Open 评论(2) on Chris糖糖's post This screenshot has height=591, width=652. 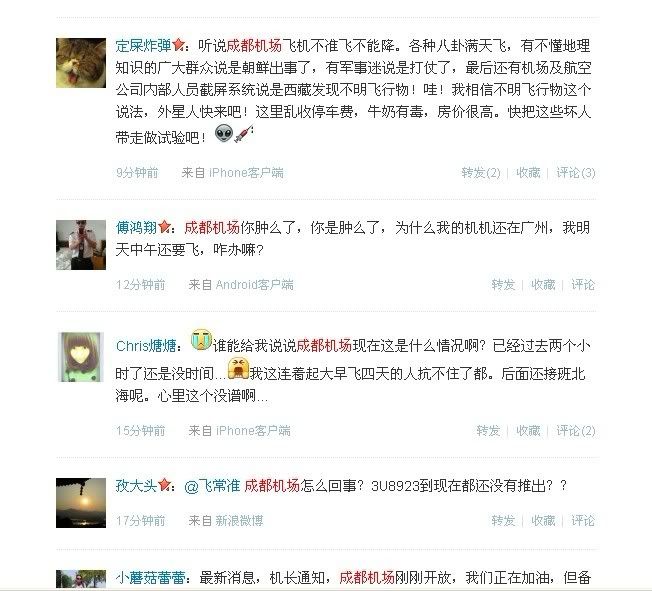pyautogui.click(x=575, y=430)
